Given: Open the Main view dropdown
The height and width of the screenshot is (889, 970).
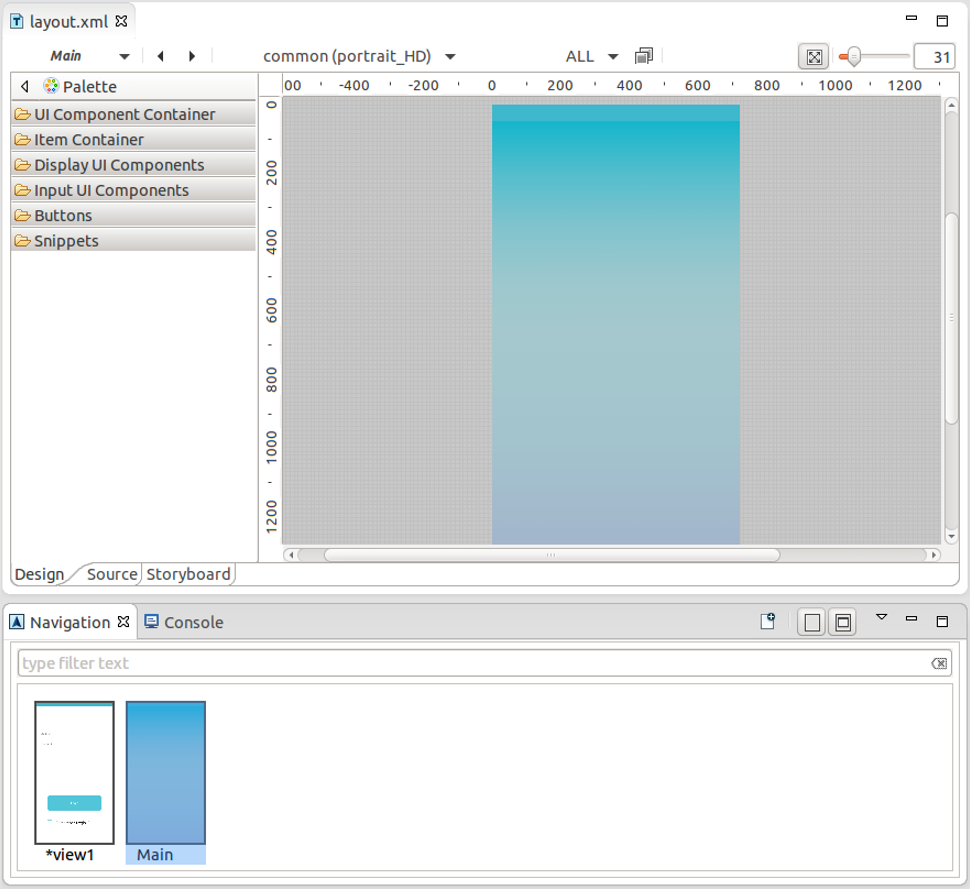Looking at the screenshot, I should click(124, 57).
